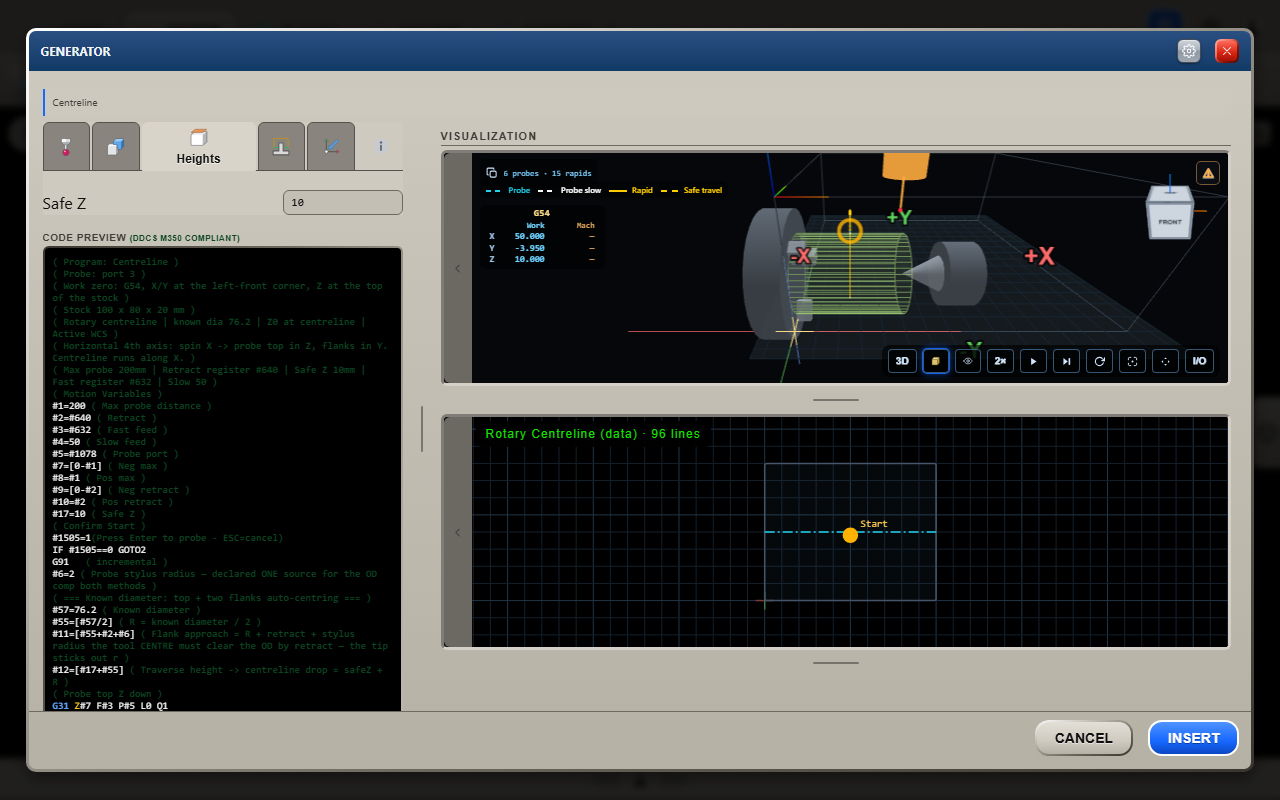The width and height of the screenshot is (1280, 800).
Task: Step to next simulation move
Action: coord(1067,361)
